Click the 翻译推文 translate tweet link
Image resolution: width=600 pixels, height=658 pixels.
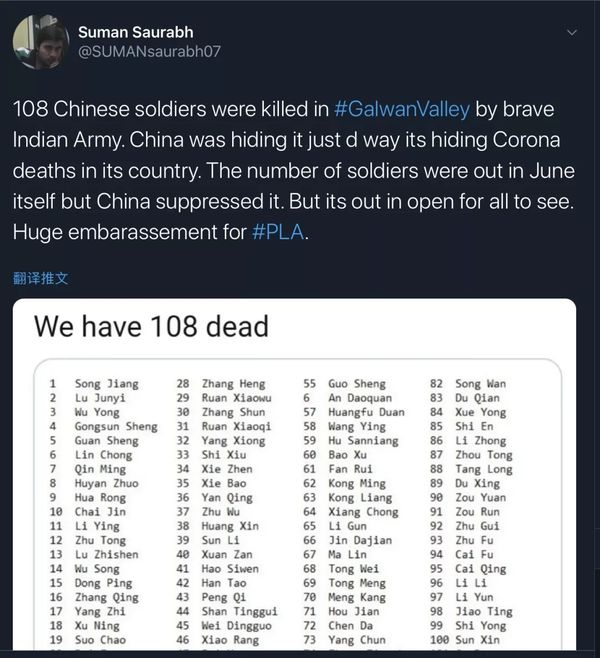coord(41,277)
